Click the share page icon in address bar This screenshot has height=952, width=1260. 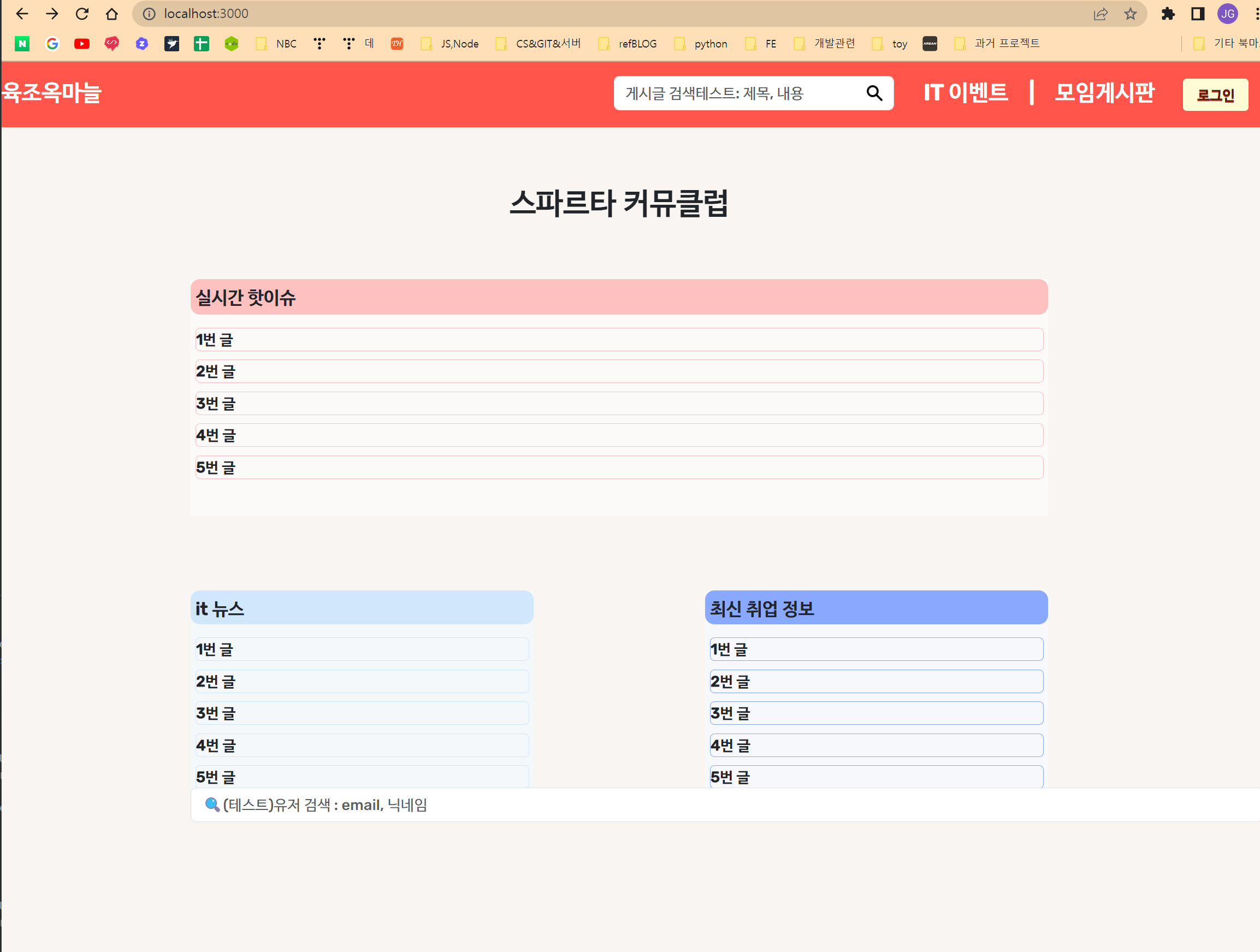[1100, 14]
